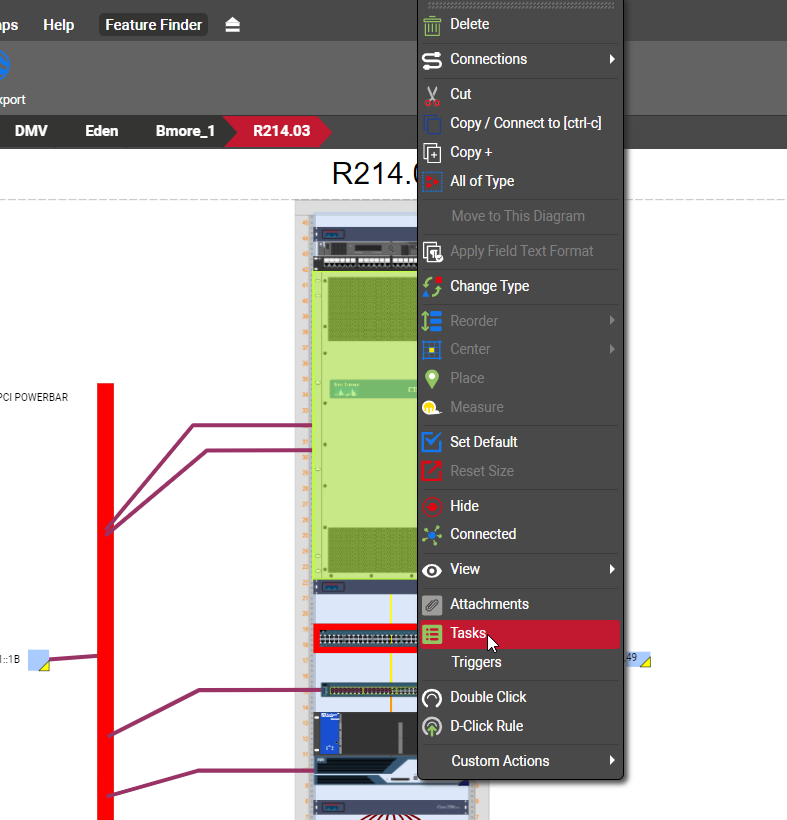Click the Attachments paperclip icon
Viewport: 787px width, 820px height.
click(x=432, y=604)
